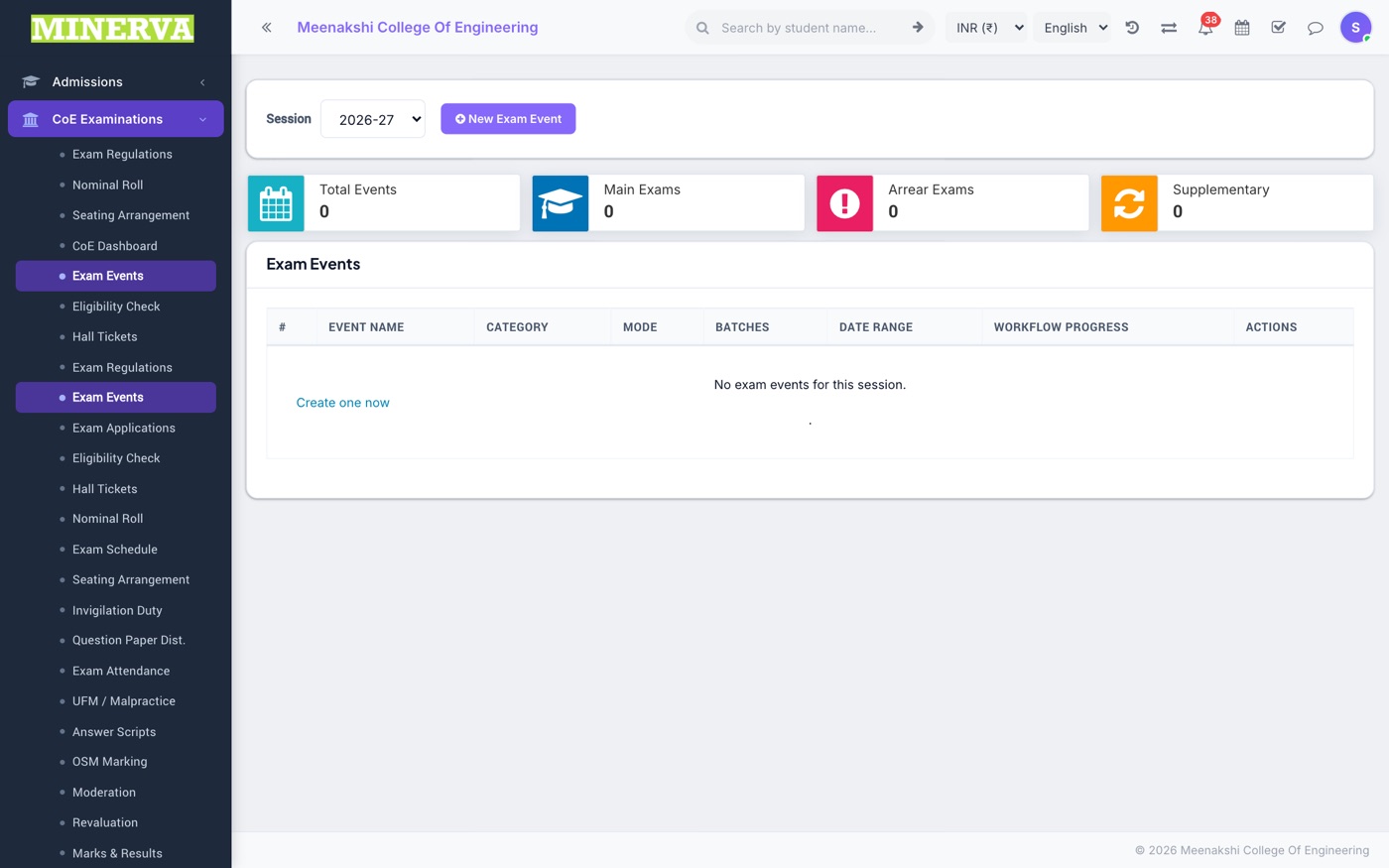The image size is (1389, 868).
Task: Click the Total Events label
Action: click(x=358, y=189)
